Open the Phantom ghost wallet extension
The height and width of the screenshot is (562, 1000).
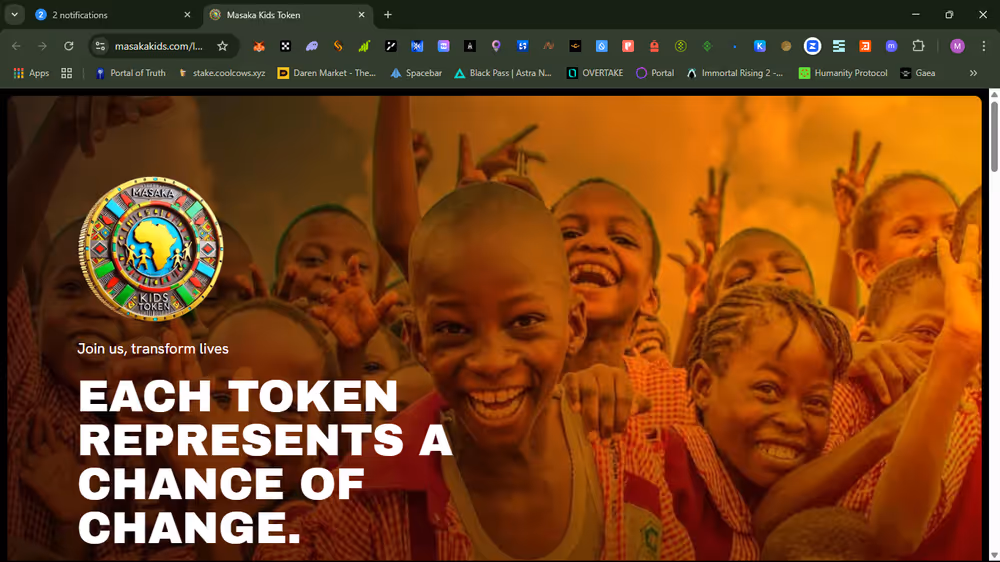coord(311,46)
